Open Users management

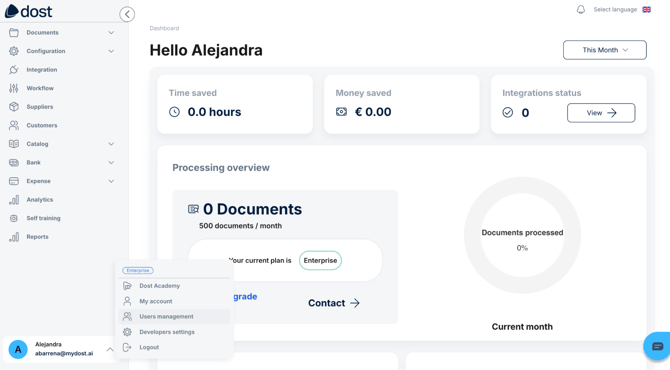tap(174, 317)
